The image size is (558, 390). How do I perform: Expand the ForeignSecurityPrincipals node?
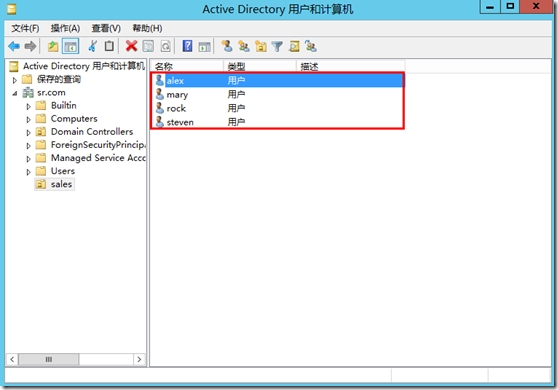[28, 146]
